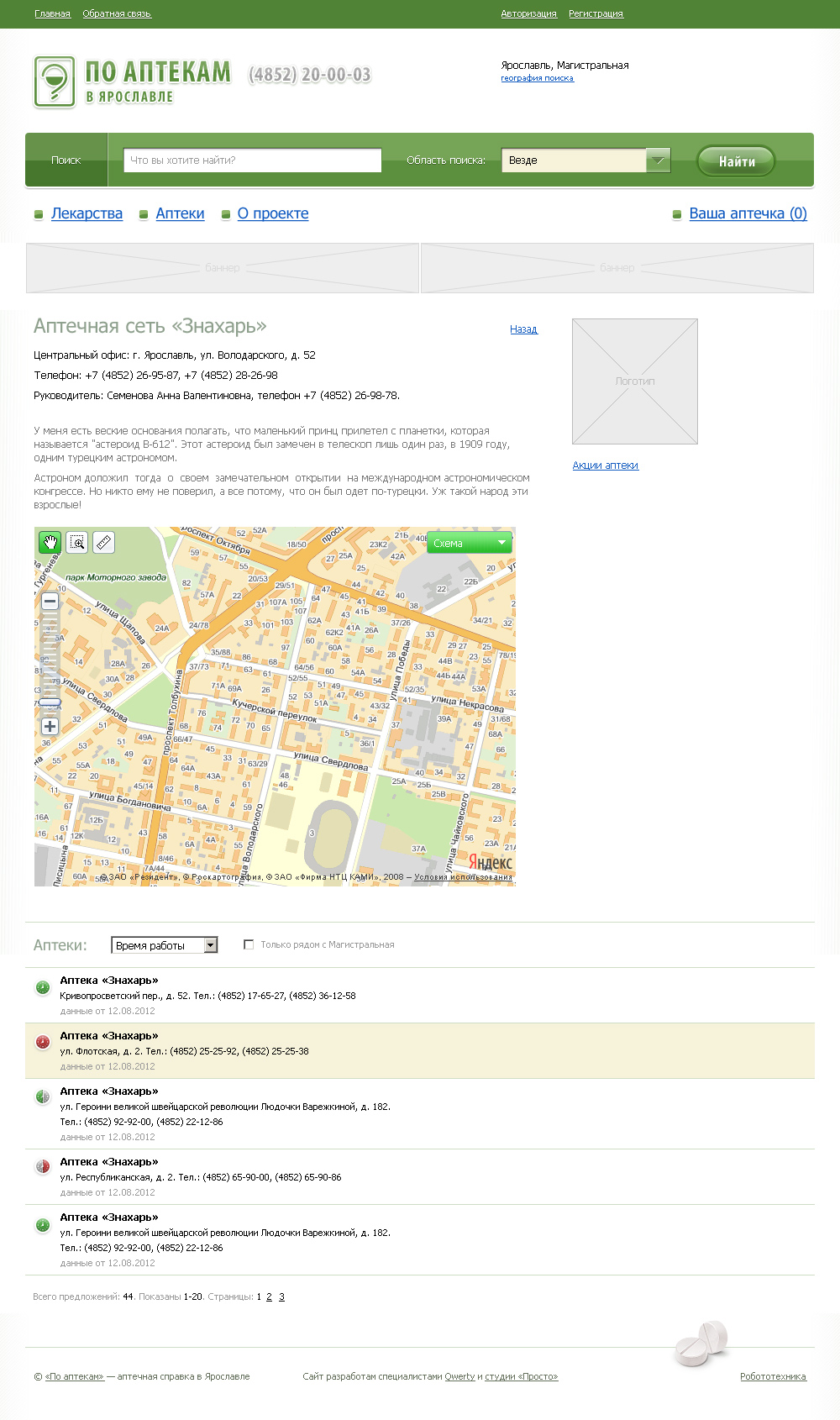
Task: Click red clock icon of Флотская pharmacy
Action: pyautogui.click(x=43, y=1043)
